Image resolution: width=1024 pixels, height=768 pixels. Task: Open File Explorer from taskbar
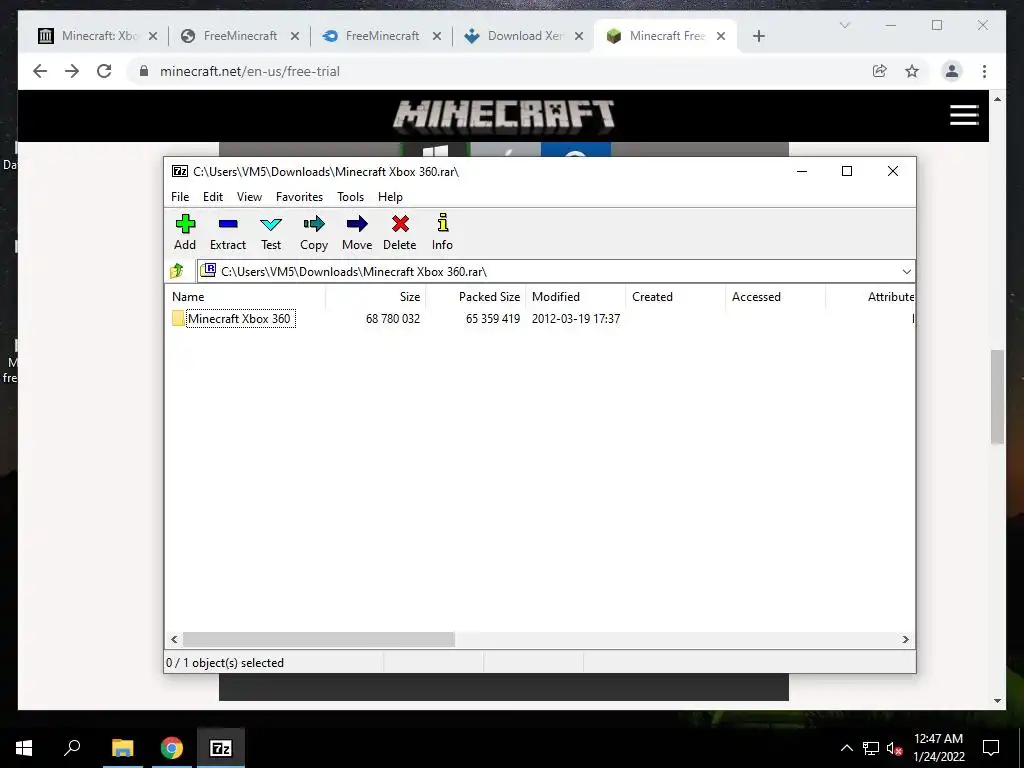point(122,748)
